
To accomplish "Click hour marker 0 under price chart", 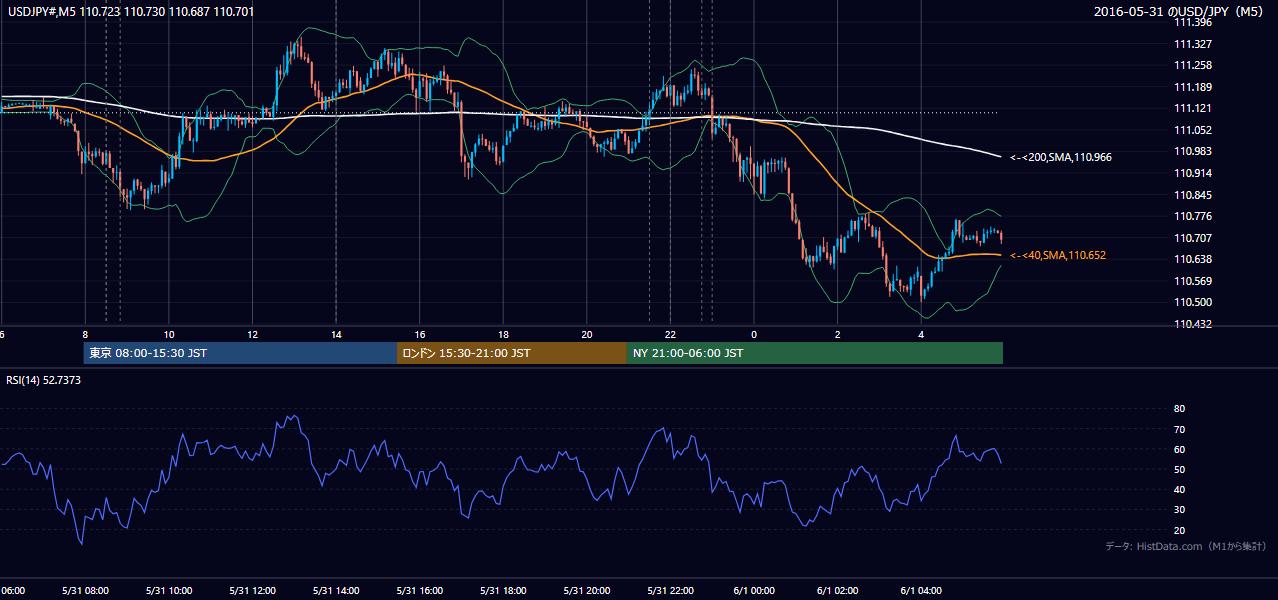I will click(x=754, y=334).
